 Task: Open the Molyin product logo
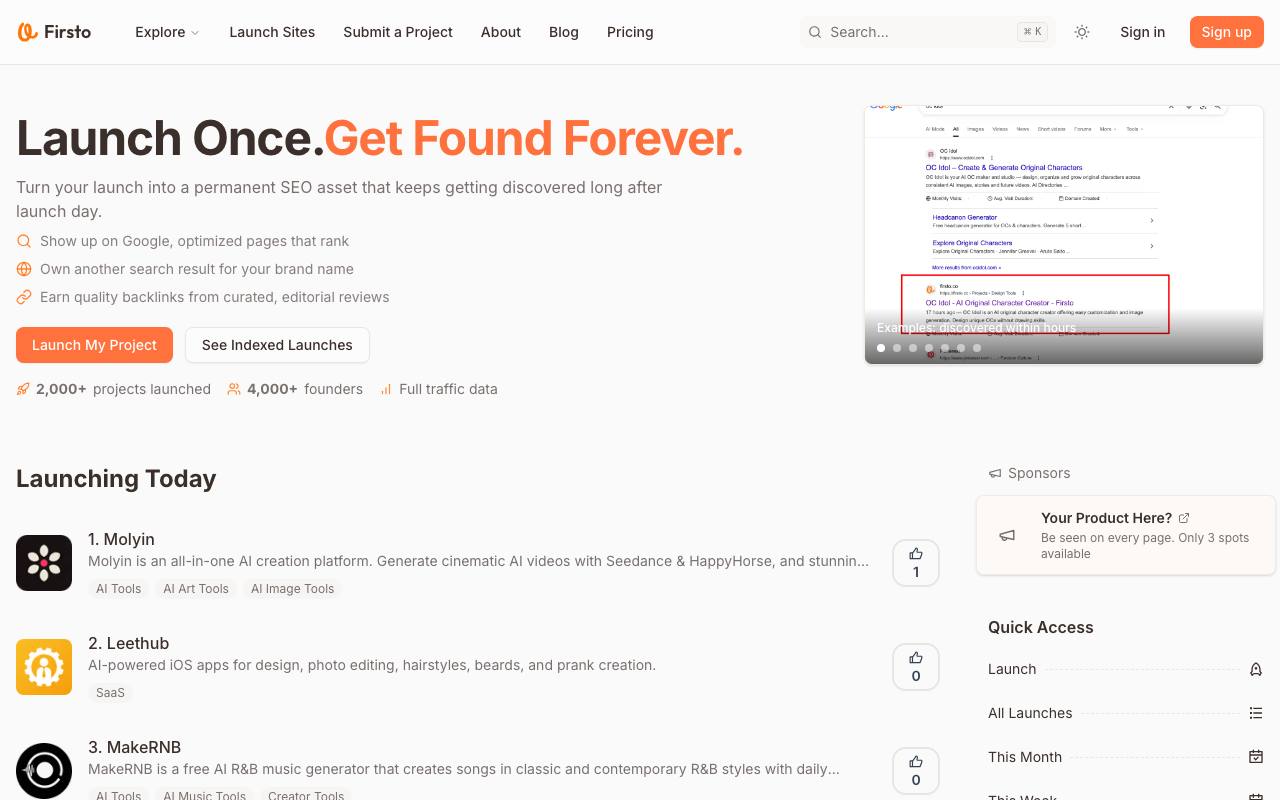coord(44,563)
